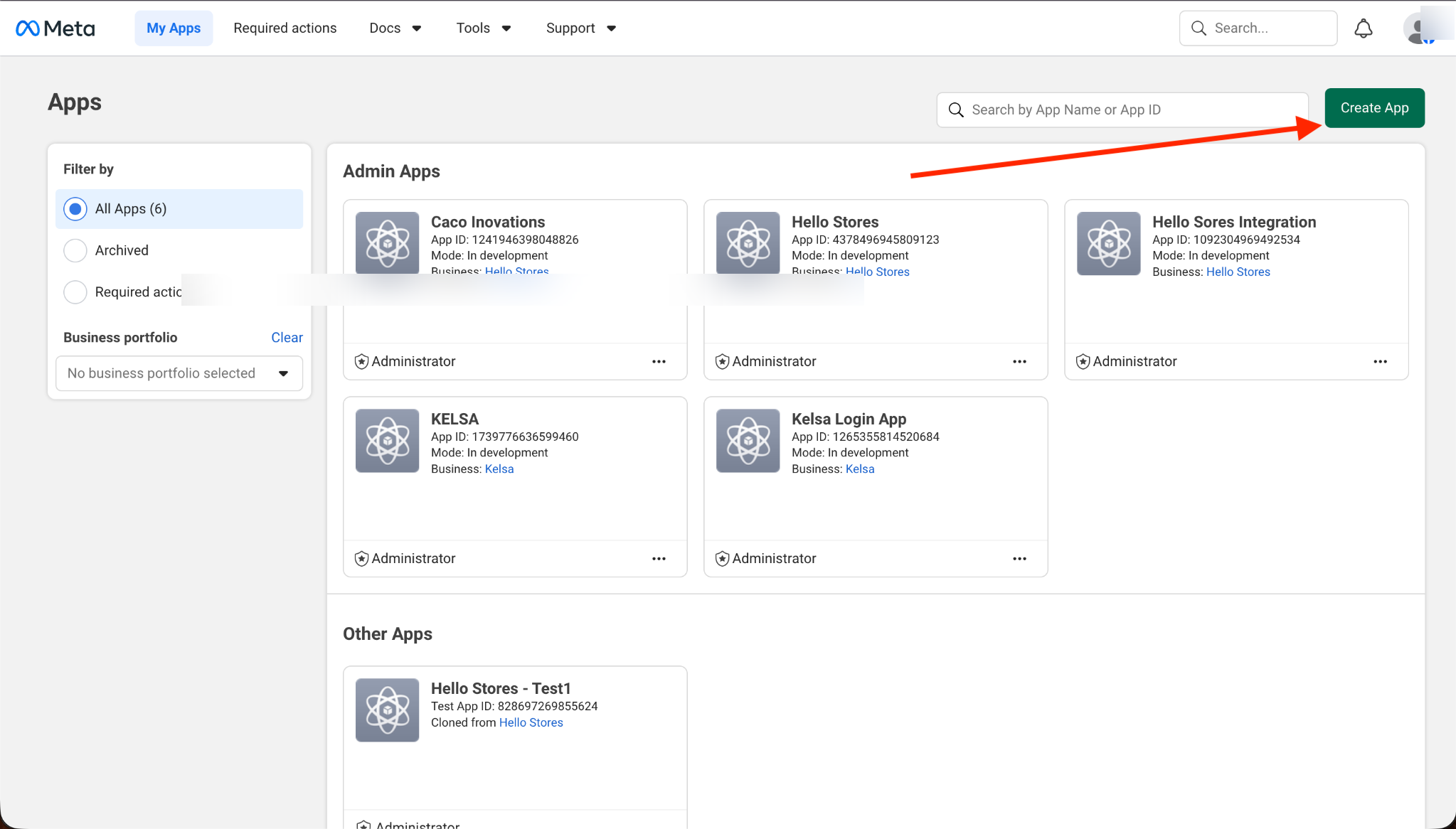Go to My Apps tab
Image resolution: width=1456 pixels, height=829 pixels.
pyautogui.click(x=174, y=28)
